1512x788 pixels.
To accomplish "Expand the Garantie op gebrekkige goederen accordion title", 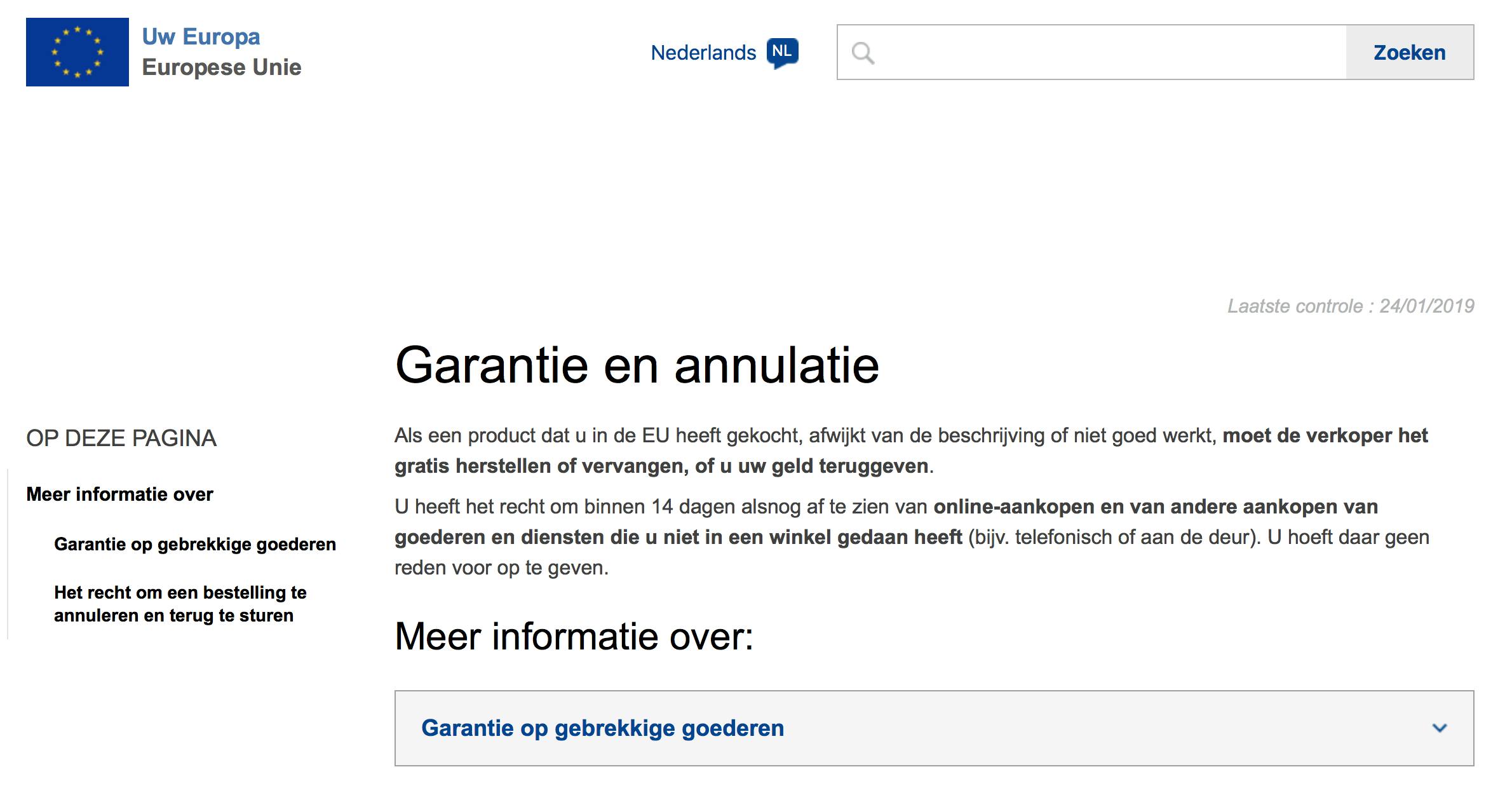I will click(602, 728).
